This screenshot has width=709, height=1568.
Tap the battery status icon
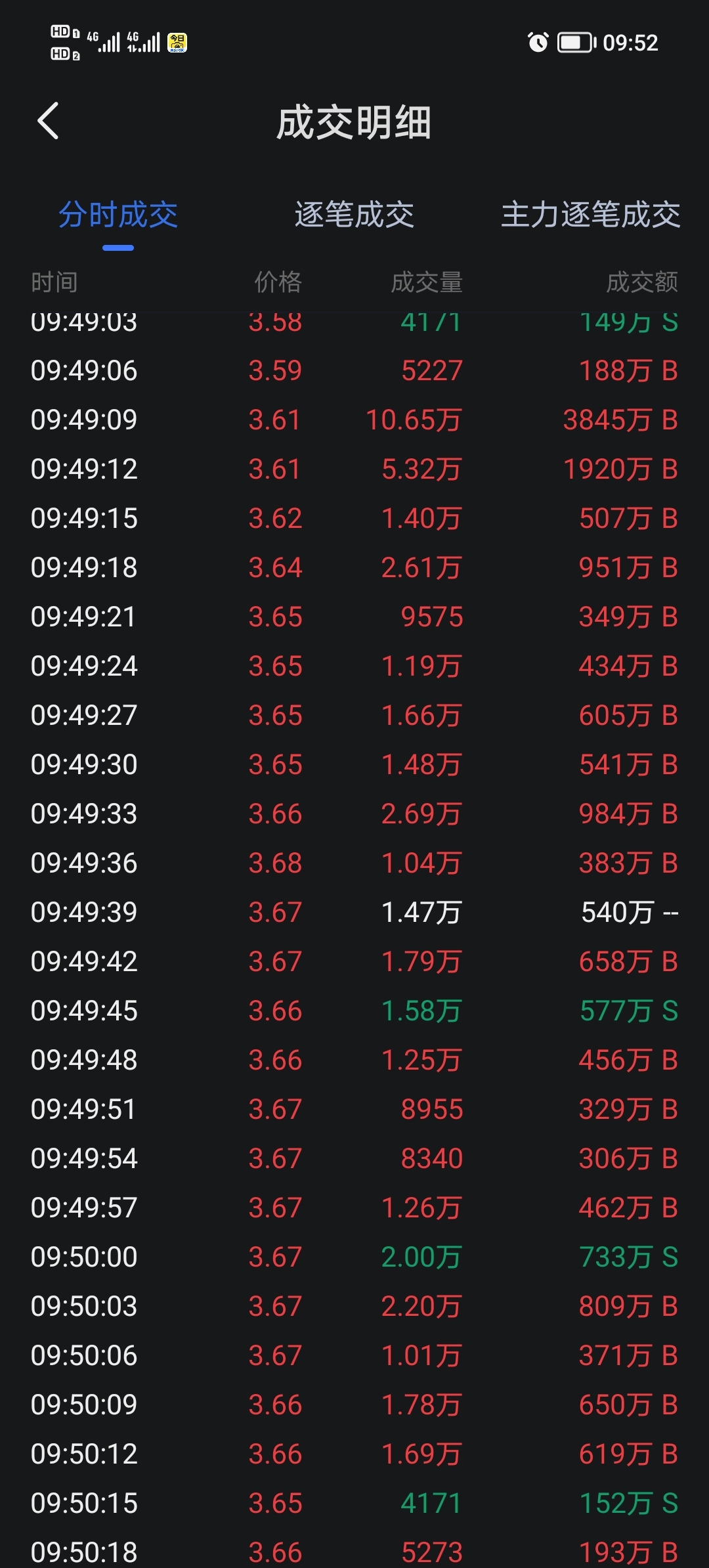[x=576, y=43]
